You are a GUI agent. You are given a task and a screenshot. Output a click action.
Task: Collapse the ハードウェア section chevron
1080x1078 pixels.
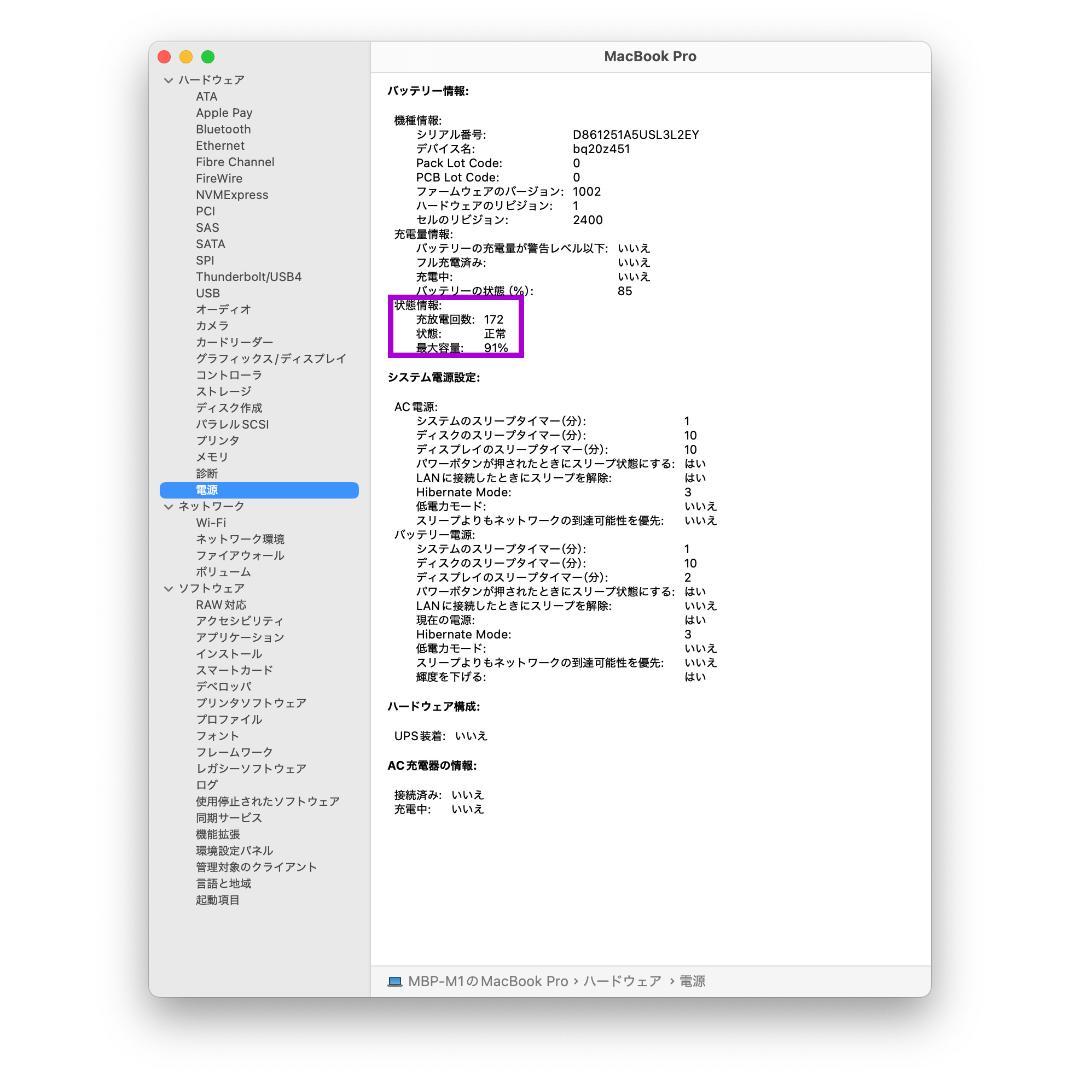168,80
